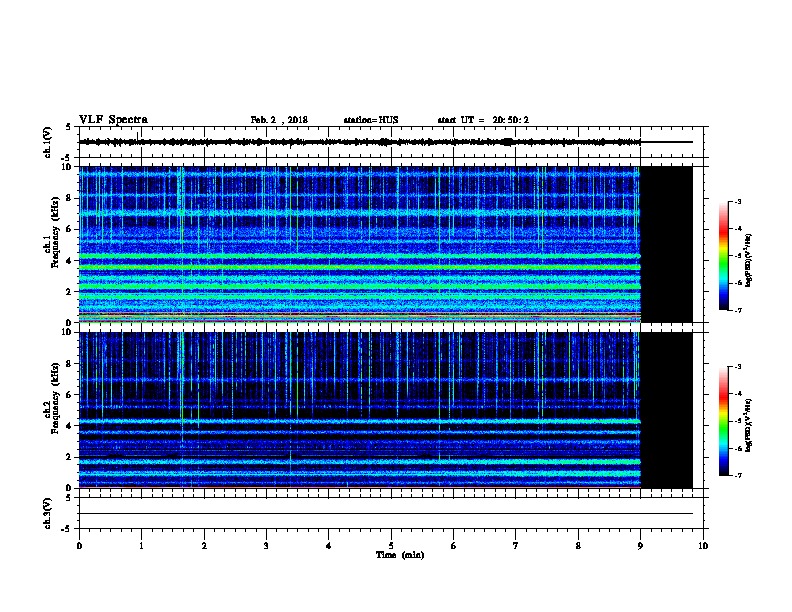This screenshot has width=792, height=612.
Task: Click the ch.1 spectrogram color scale bar
Action: [723, 256]
